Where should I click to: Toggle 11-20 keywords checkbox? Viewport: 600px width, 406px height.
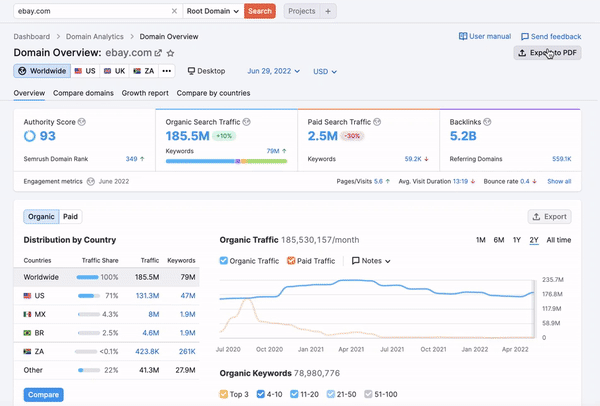click(x=294, y=394)
